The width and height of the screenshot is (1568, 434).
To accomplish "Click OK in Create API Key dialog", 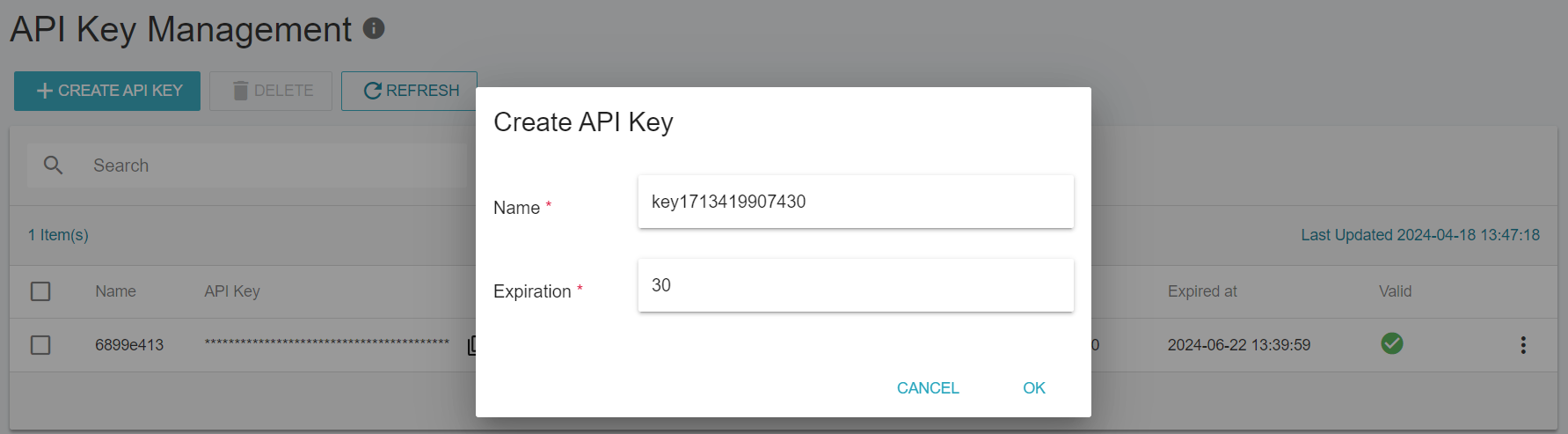I will 1034,388.
